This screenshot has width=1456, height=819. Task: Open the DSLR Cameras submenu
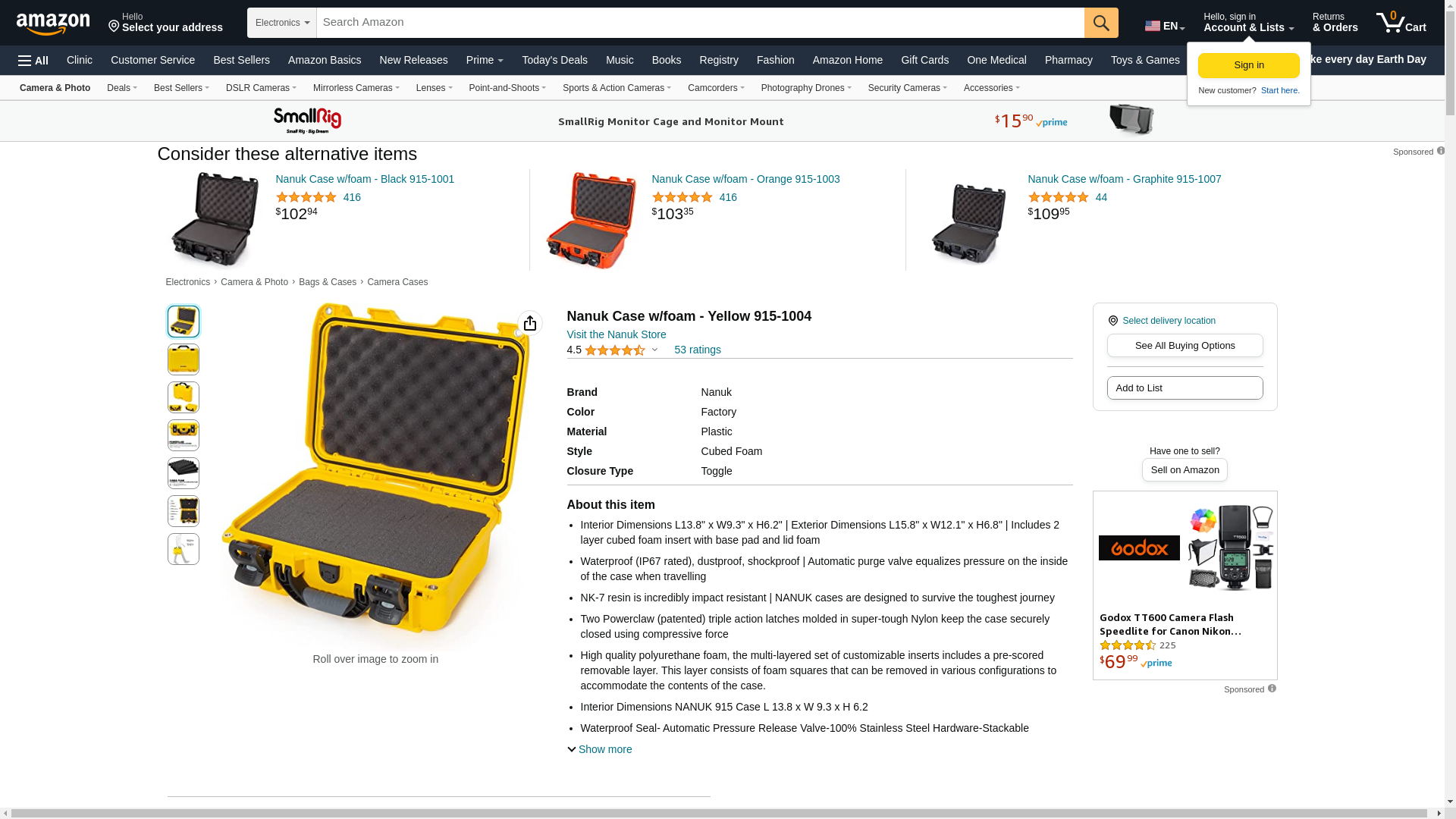(261, 88)
